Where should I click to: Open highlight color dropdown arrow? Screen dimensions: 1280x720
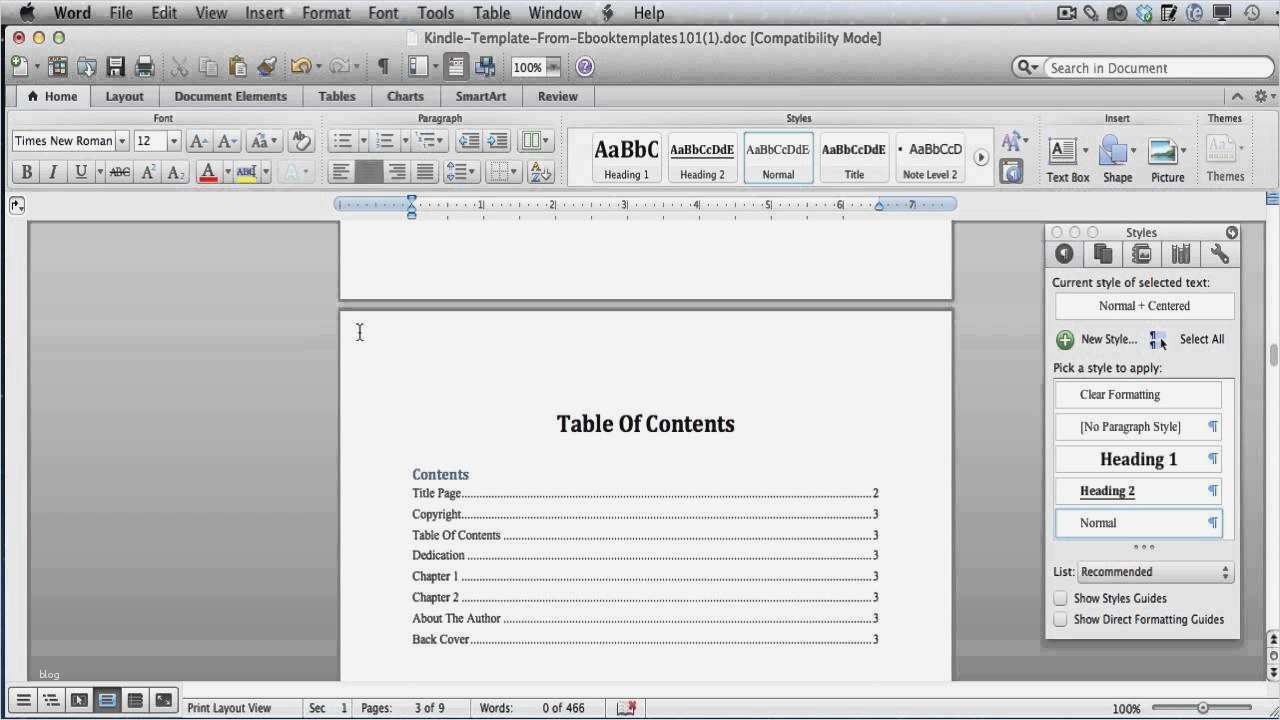click(x=265, y=172)
